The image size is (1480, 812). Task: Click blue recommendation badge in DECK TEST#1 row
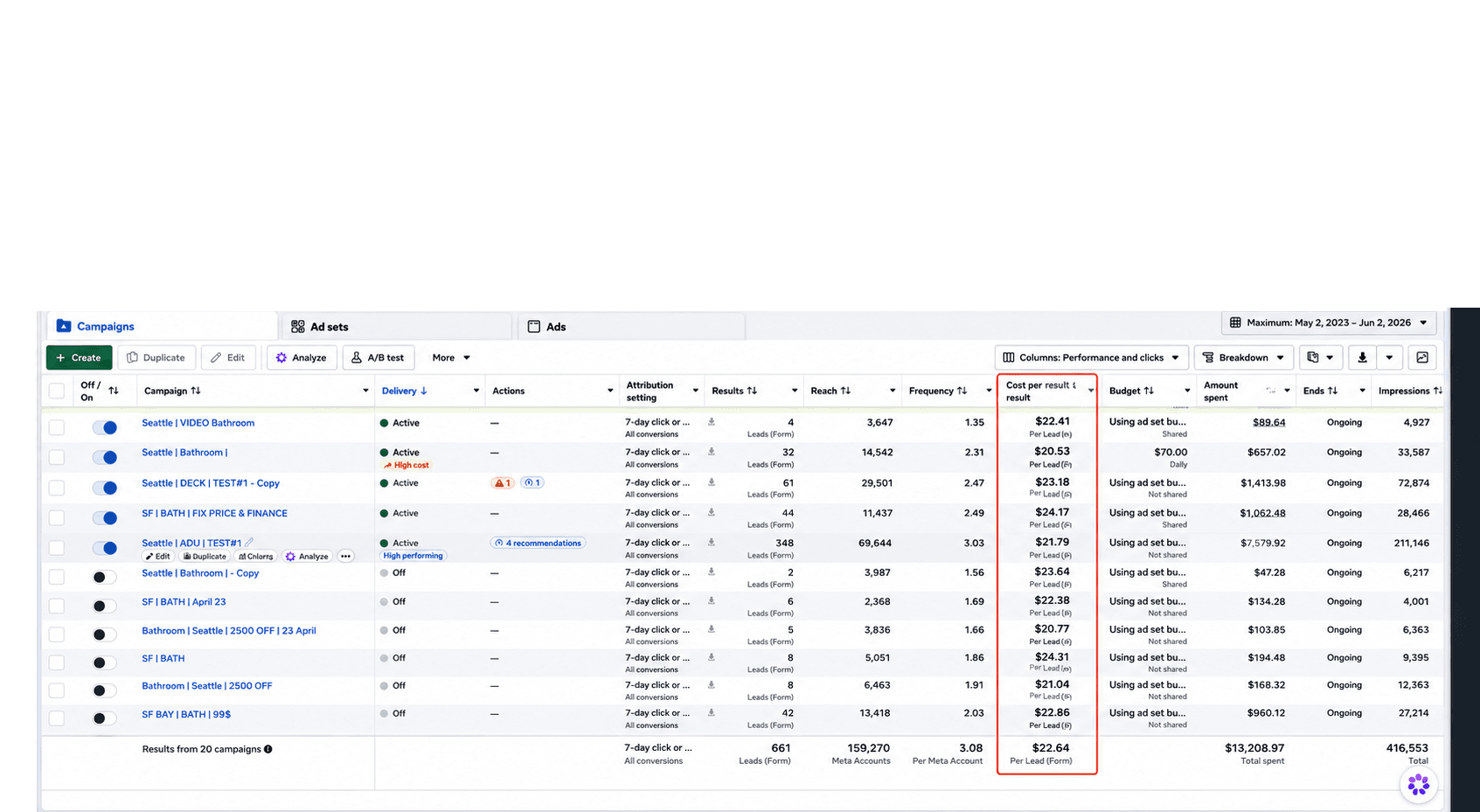pyautogui.click(x=532, y=482)
